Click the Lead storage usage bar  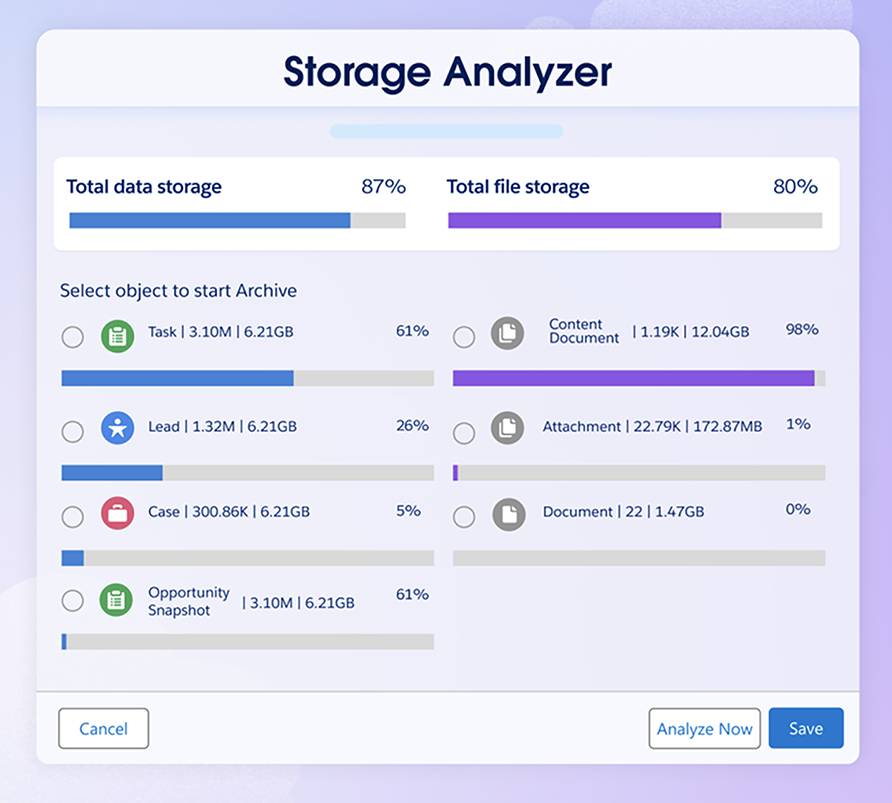click(x=247, y=473)
